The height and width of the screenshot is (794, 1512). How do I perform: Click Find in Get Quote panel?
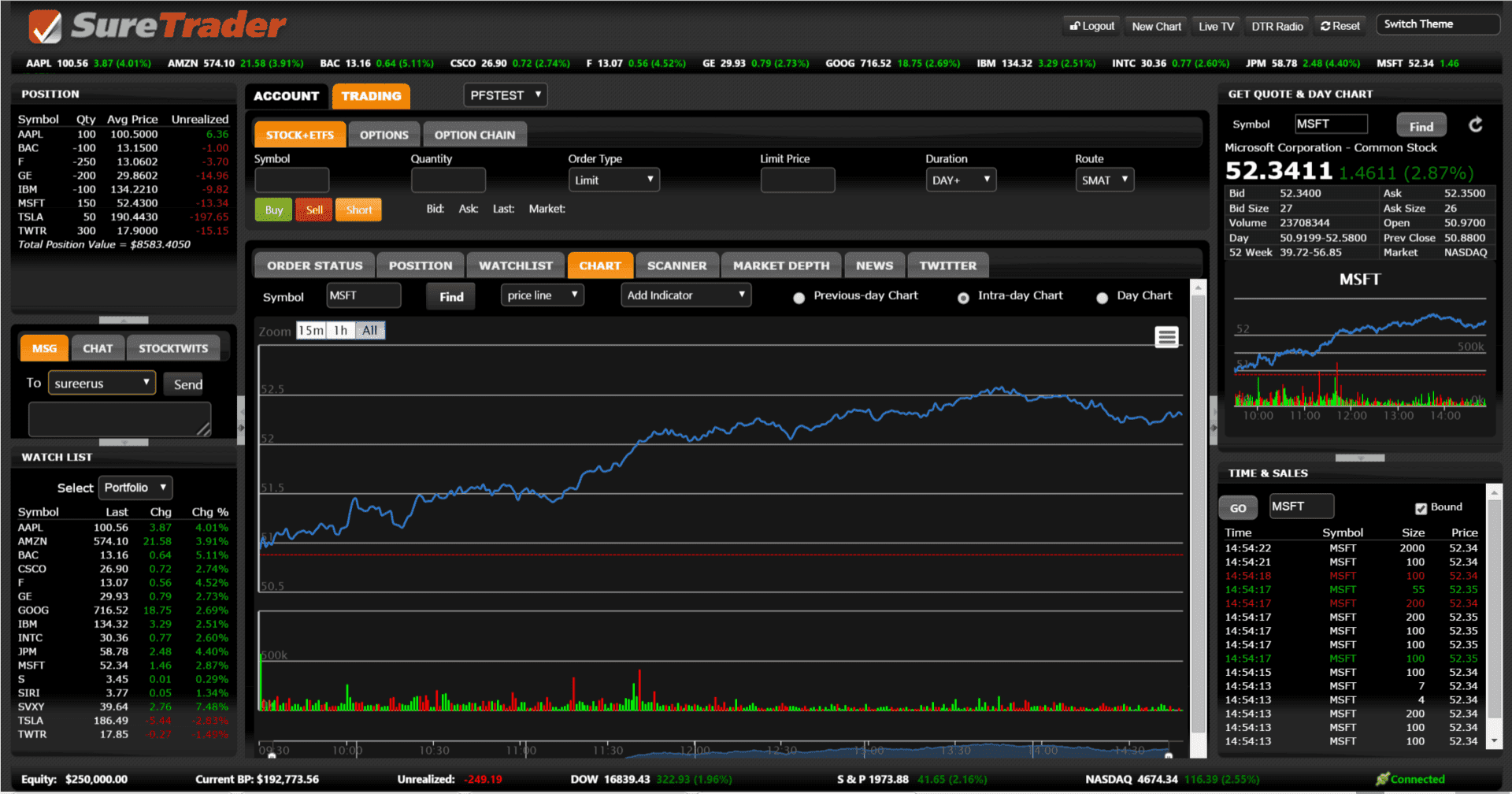(x=1421, y=125)
